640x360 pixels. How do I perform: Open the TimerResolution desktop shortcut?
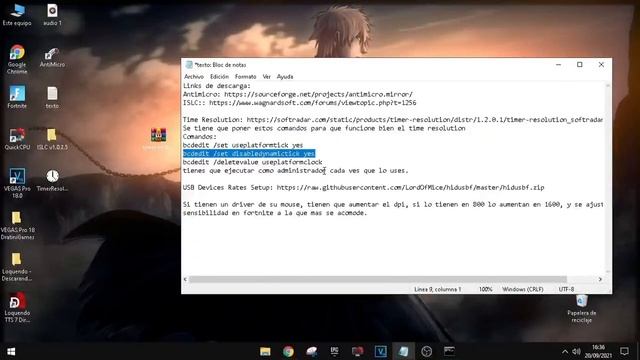pyautogui.click(x=52, y=180)
